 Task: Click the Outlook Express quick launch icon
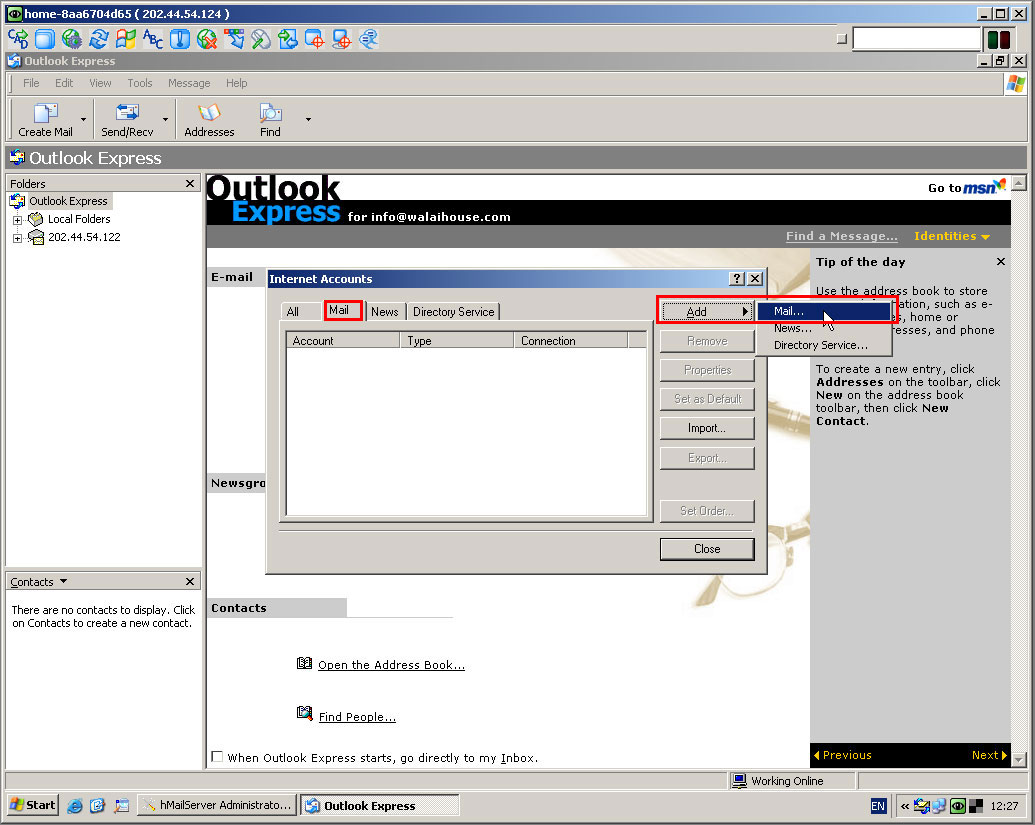coord(98,805)
